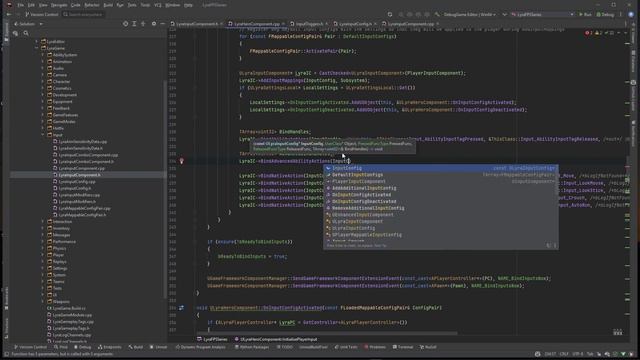Choose AddAdditionalInputConfig from the completion popup
The height and width of the screenshot is (360, 640).
point(441,188)
